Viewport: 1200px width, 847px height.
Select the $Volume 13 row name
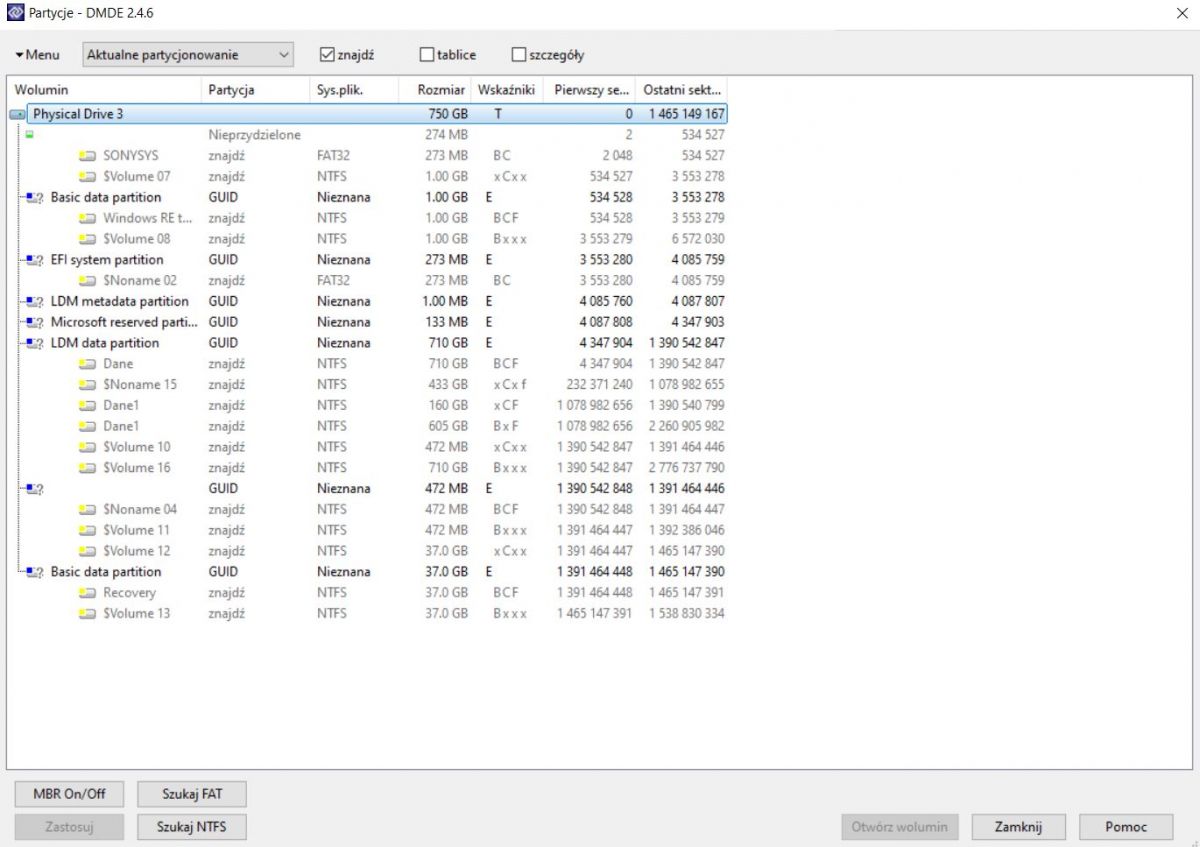click(x=136, y=614)
